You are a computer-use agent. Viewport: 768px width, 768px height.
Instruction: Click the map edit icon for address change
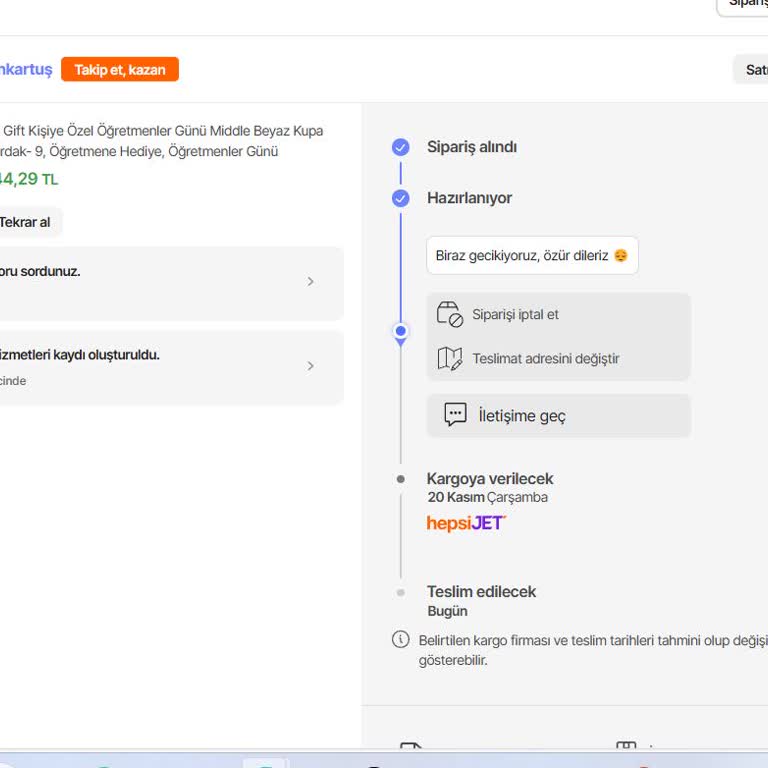450,359
